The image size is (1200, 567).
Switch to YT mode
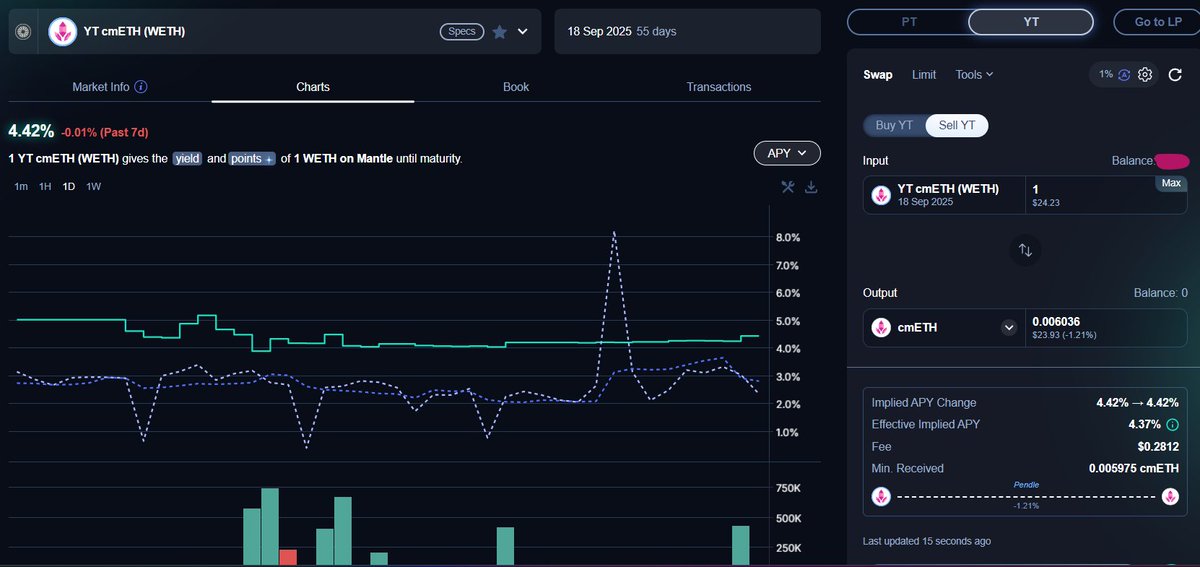point(1031,22)
